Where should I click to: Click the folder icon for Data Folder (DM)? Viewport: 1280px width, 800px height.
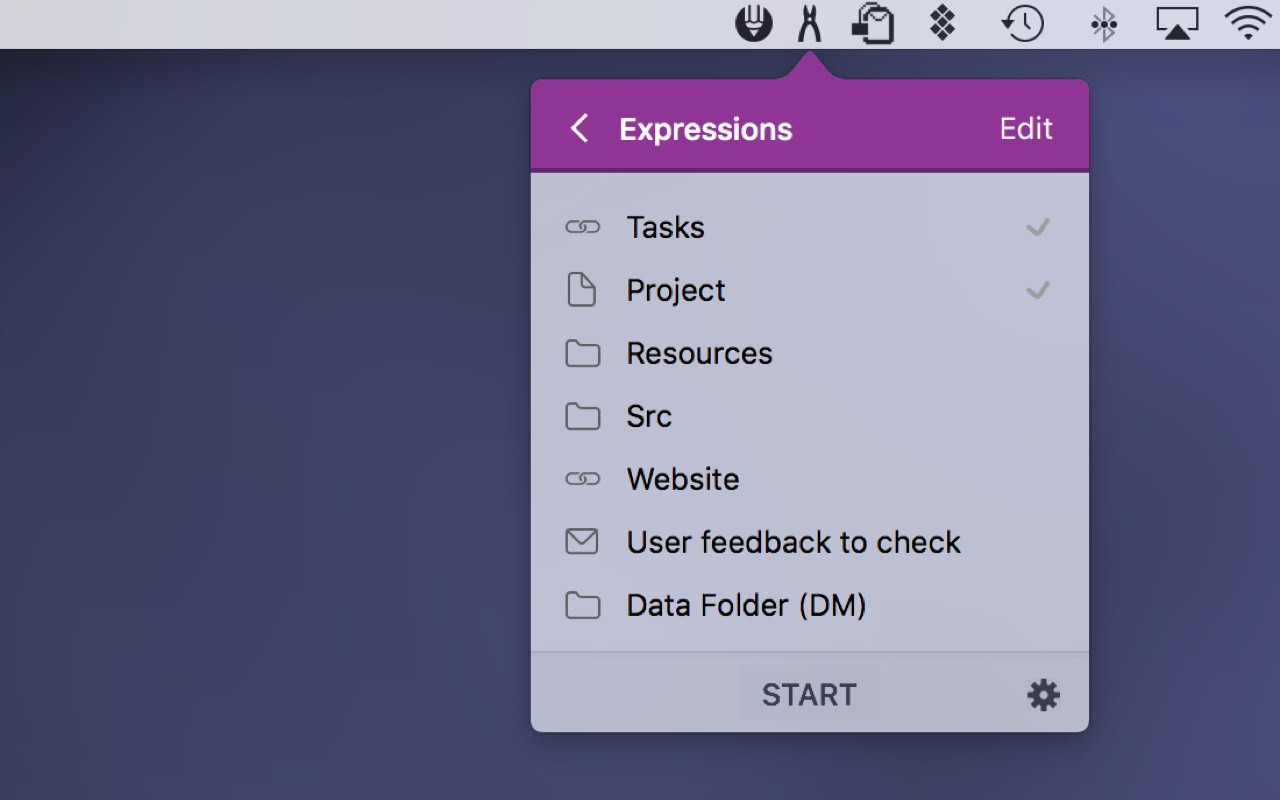(582, 605)
